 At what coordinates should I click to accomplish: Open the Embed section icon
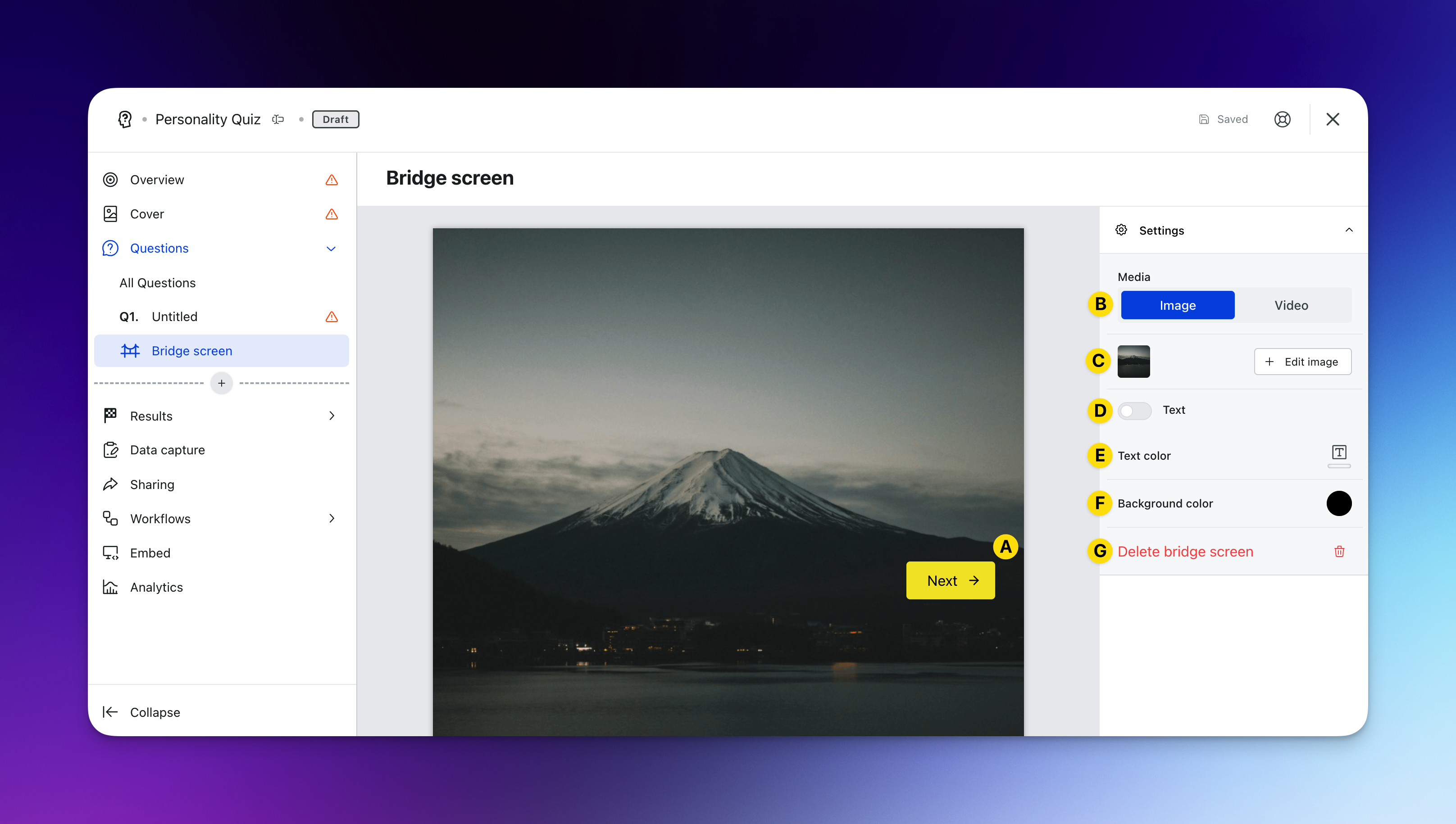click(x=110, y=553)
